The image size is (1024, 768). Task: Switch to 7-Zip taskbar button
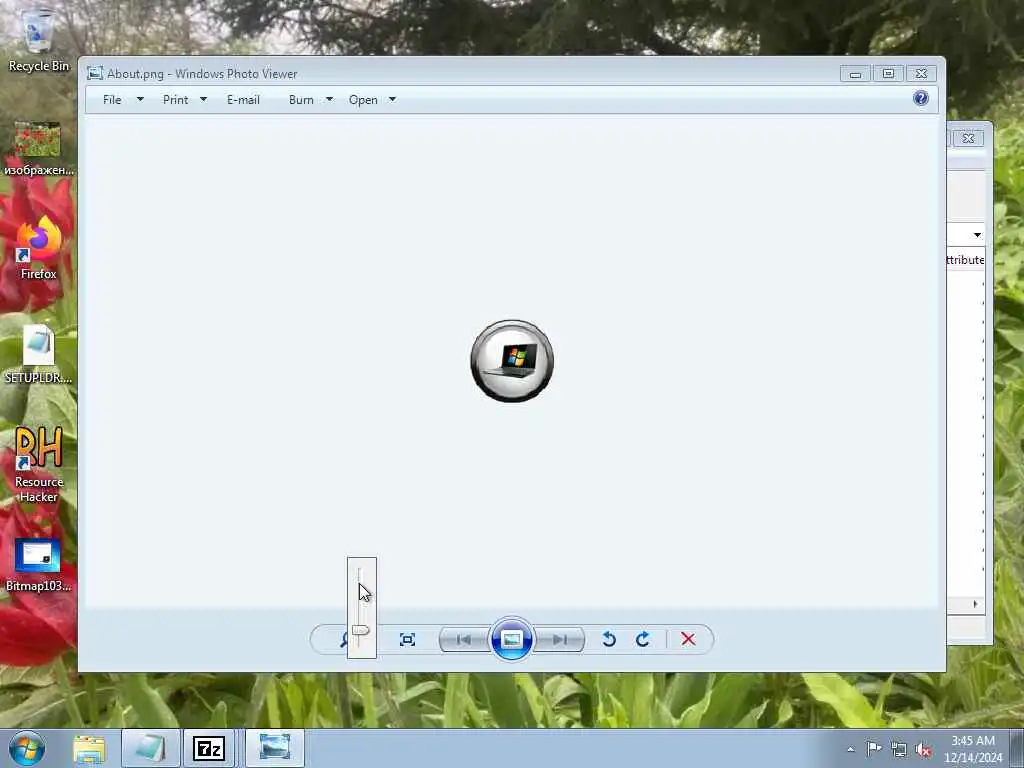coord(210,748)
